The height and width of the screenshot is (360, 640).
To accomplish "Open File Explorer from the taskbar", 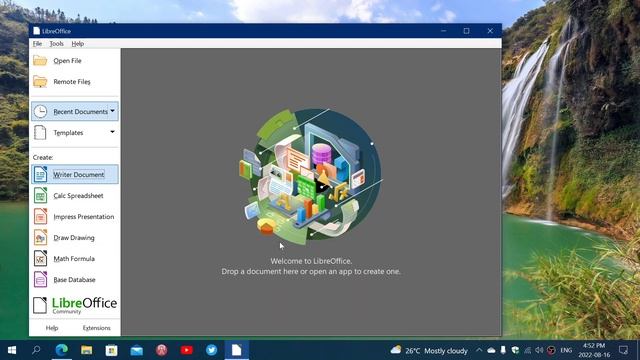I will coord(87,350).
